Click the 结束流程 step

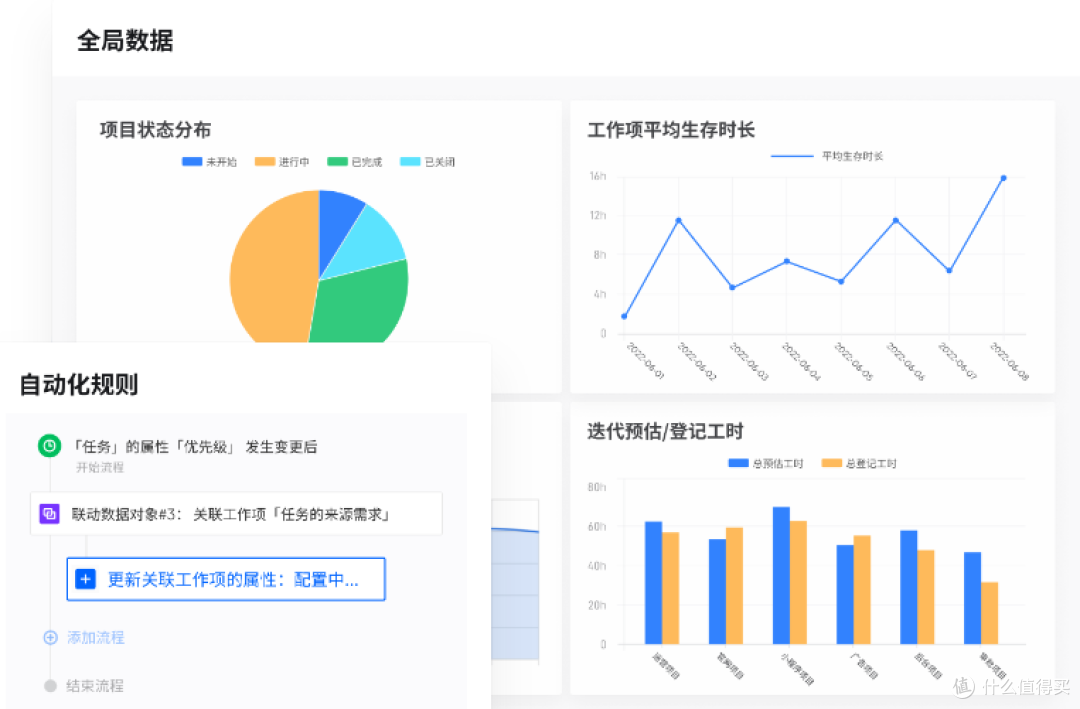pos(95,686)
